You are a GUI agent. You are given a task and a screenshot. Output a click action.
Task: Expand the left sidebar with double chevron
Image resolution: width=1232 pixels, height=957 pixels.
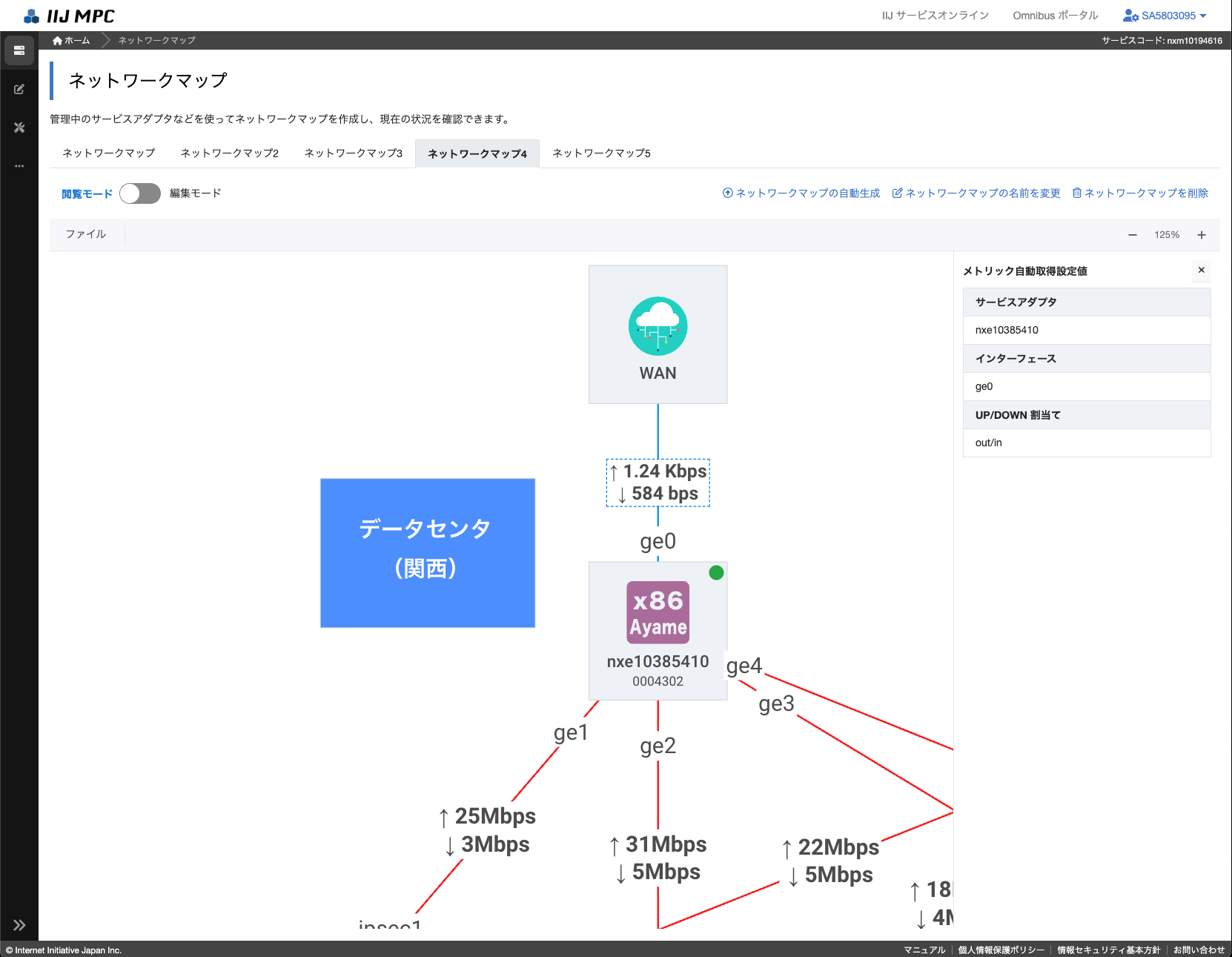pos(19,924)
